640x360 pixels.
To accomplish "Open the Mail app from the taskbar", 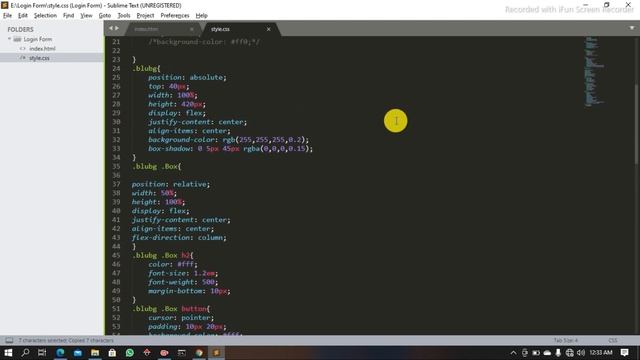I will coord(78,353).
